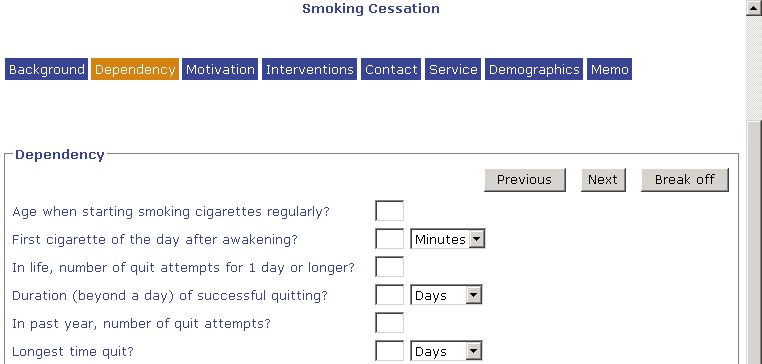762x364 pixels.
Task: Click the longest time quit number field
Action: pos(389,351)
